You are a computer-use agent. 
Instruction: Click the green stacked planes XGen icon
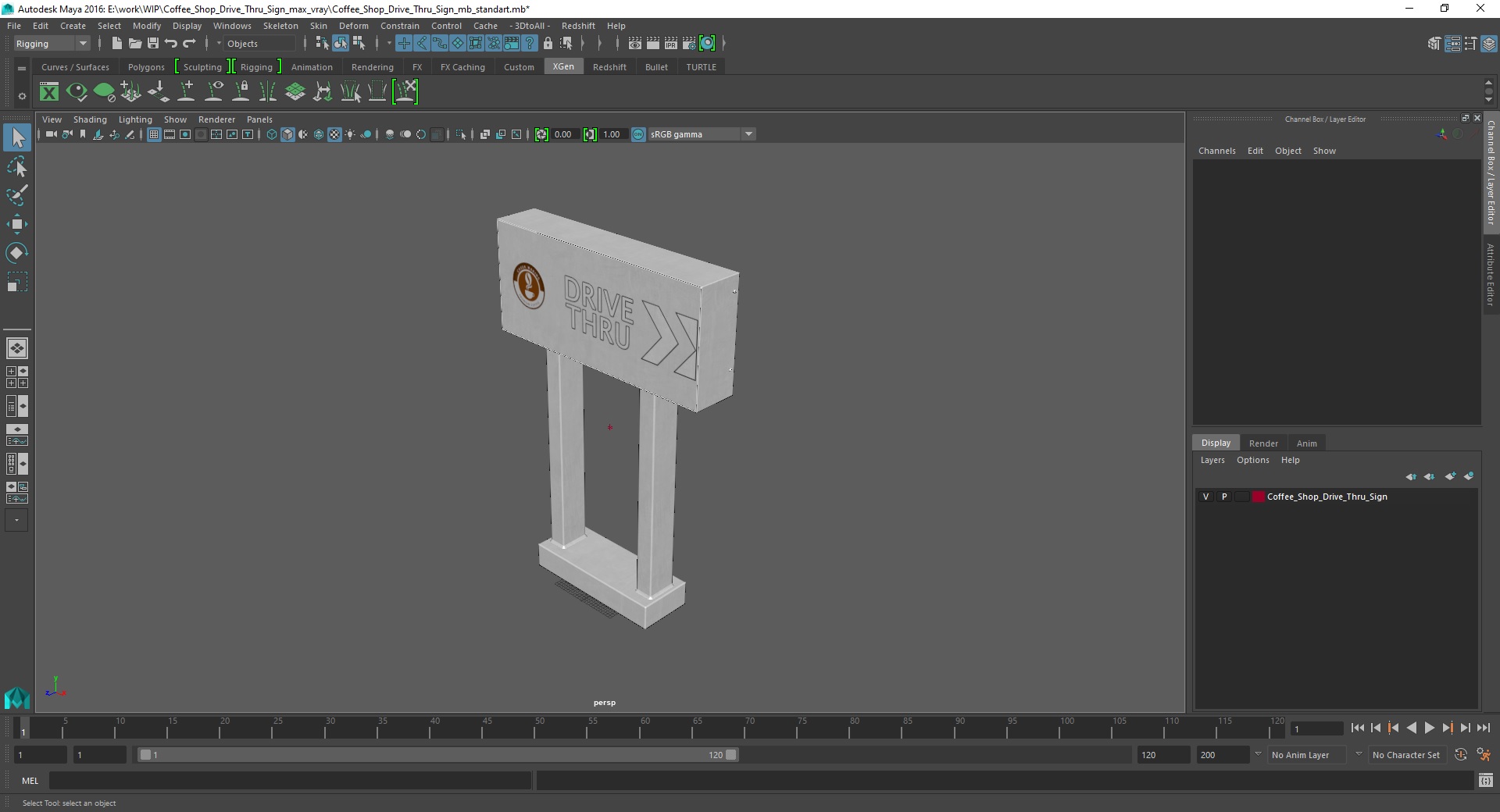click(x=295, y=92)
